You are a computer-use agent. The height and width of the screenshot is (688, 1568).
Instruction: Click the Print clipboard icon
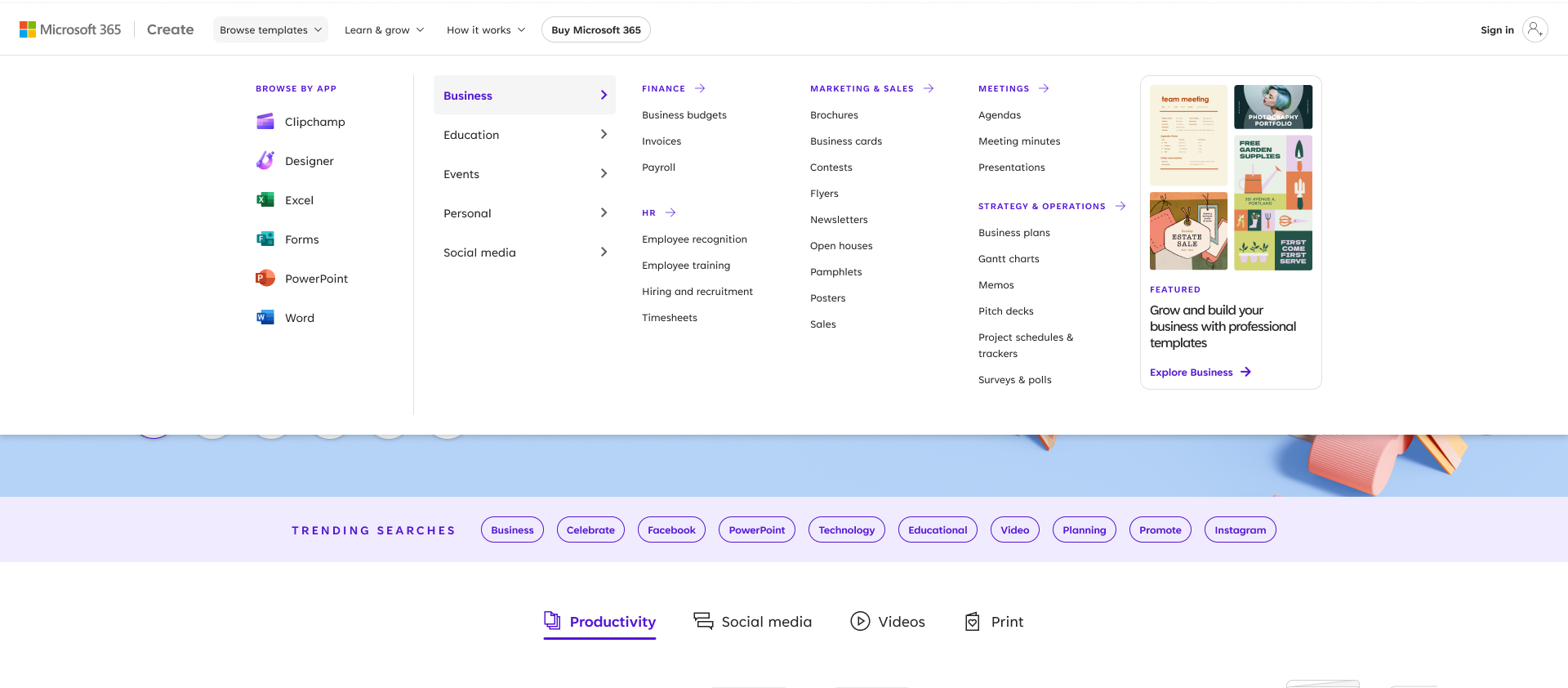point(973,621)
